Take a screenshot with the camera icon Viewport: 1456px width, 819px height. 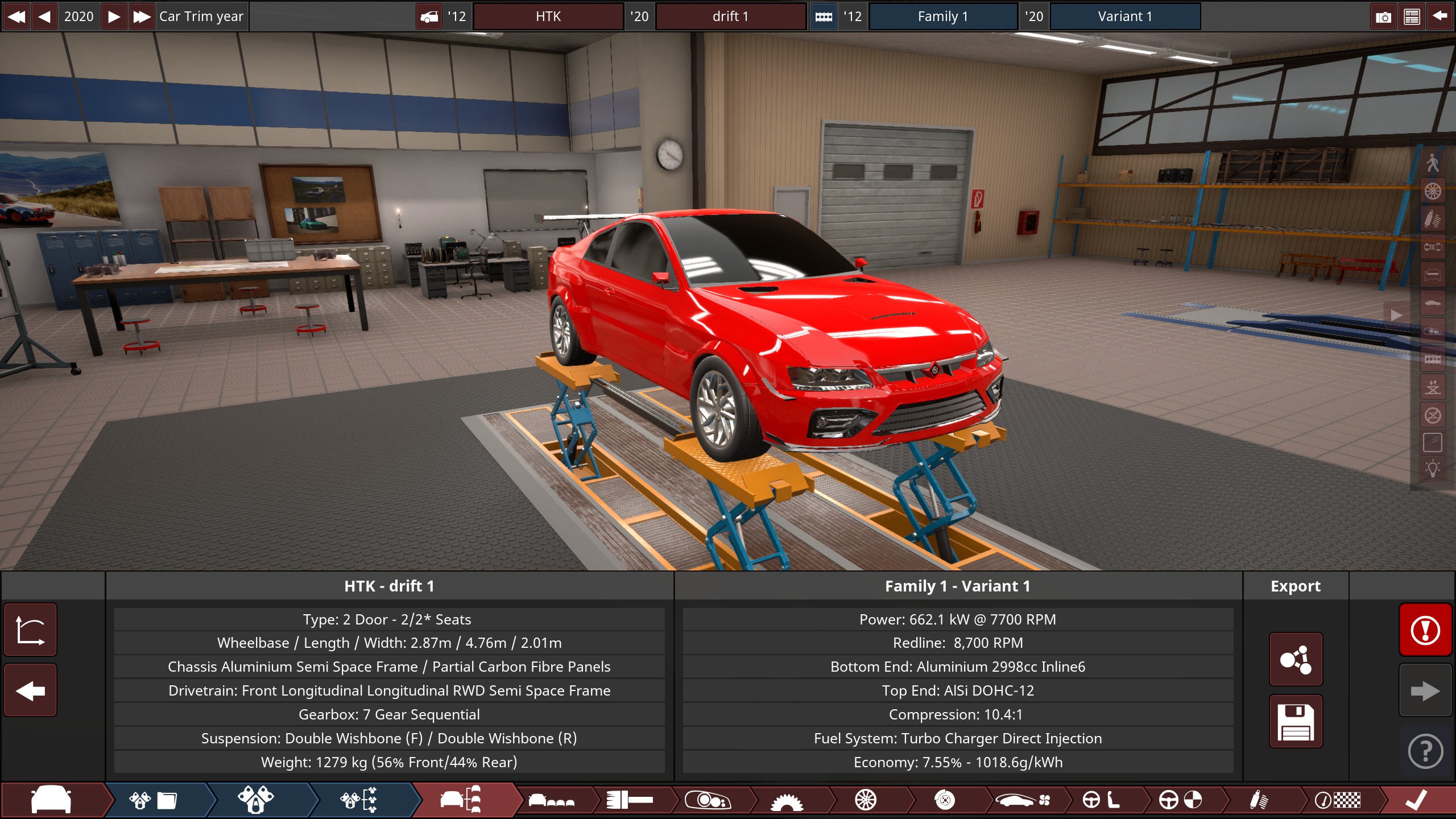pos(1383,16)
